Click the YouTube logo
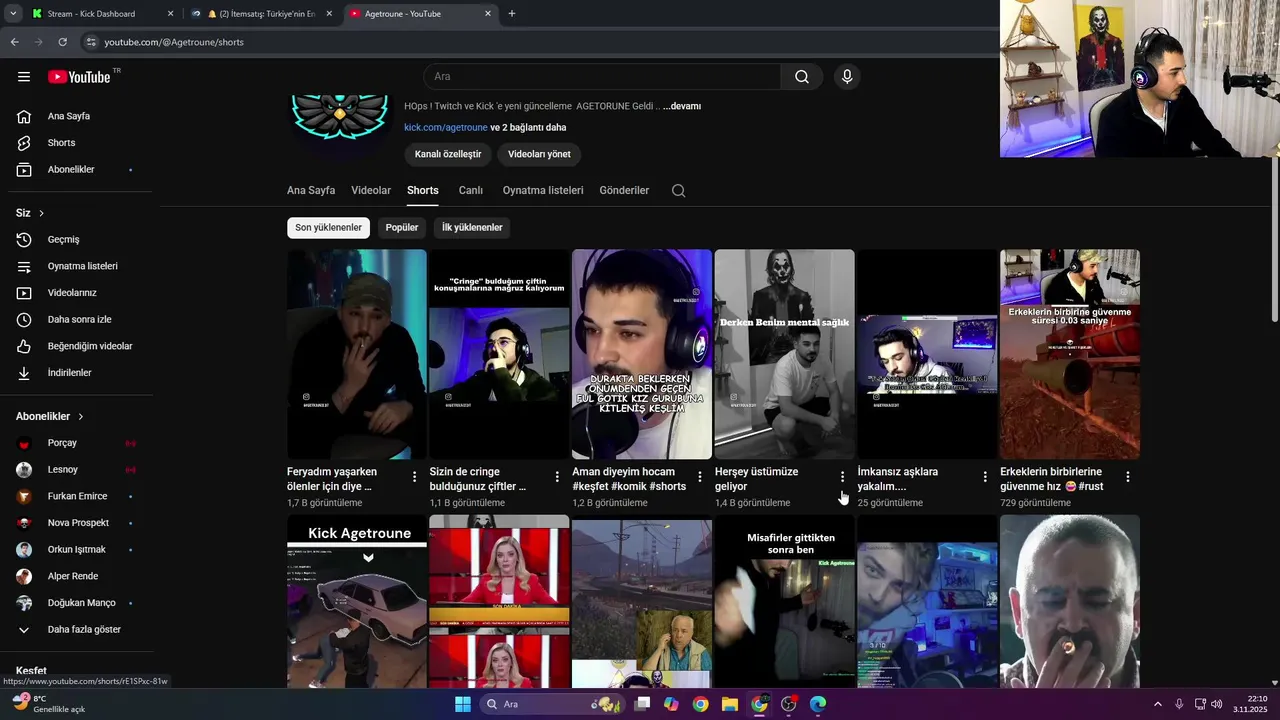Viewport: 1280px width, 720px height. coord(79,77)
